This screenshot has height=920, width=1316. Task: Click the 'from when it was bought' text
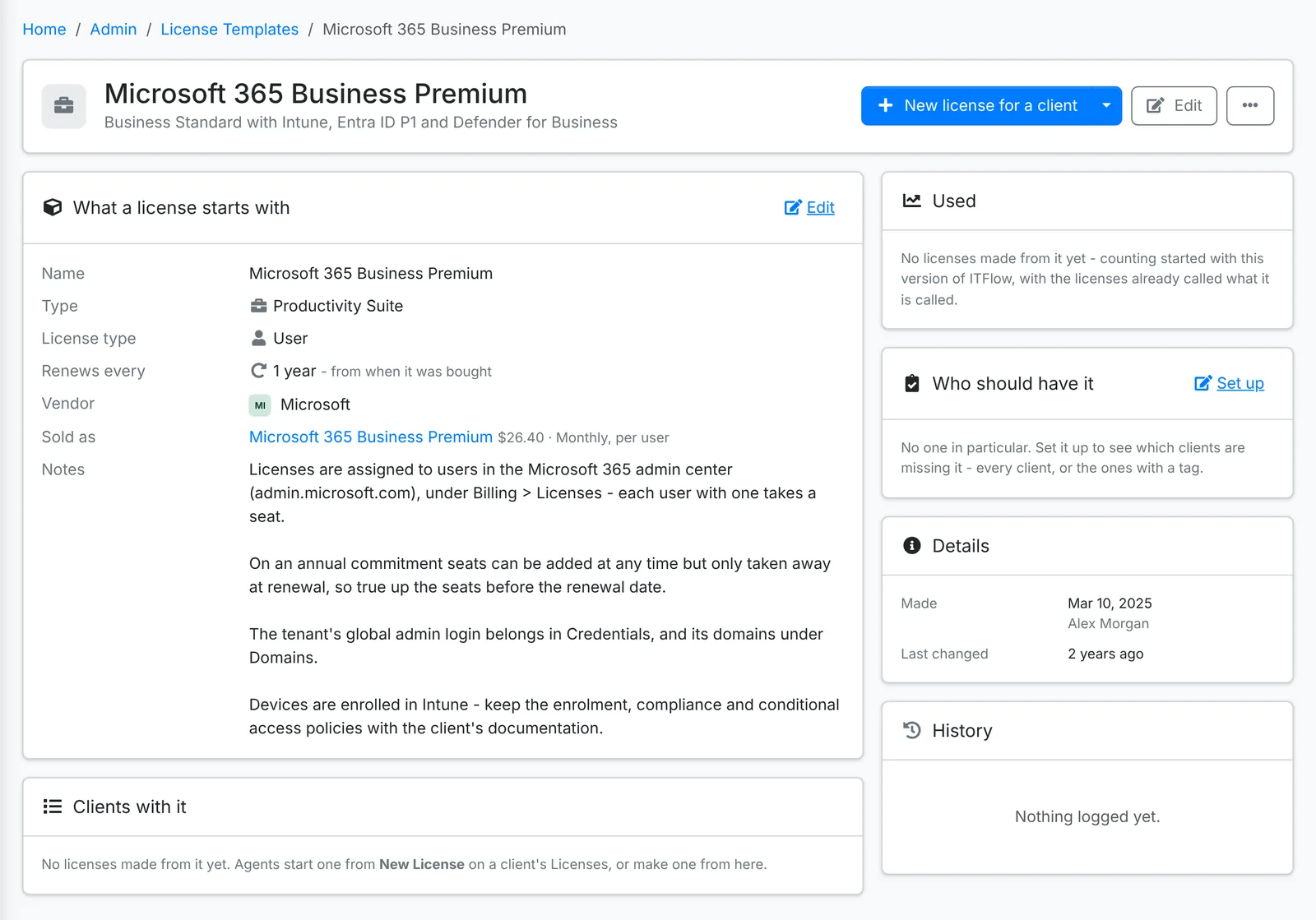(411, 372)
